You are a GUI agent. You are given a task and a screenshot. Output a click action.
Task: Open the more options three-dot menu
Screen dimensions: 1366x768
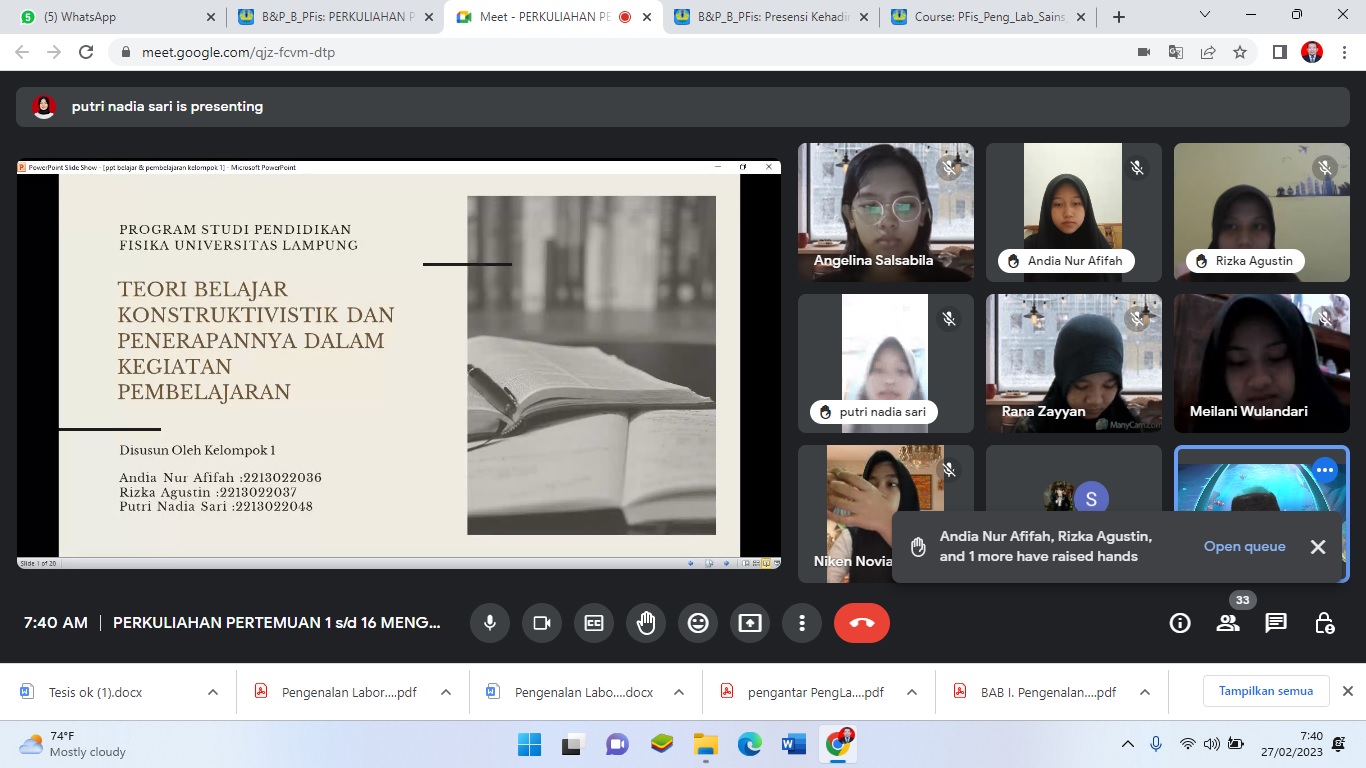(802, 623)
